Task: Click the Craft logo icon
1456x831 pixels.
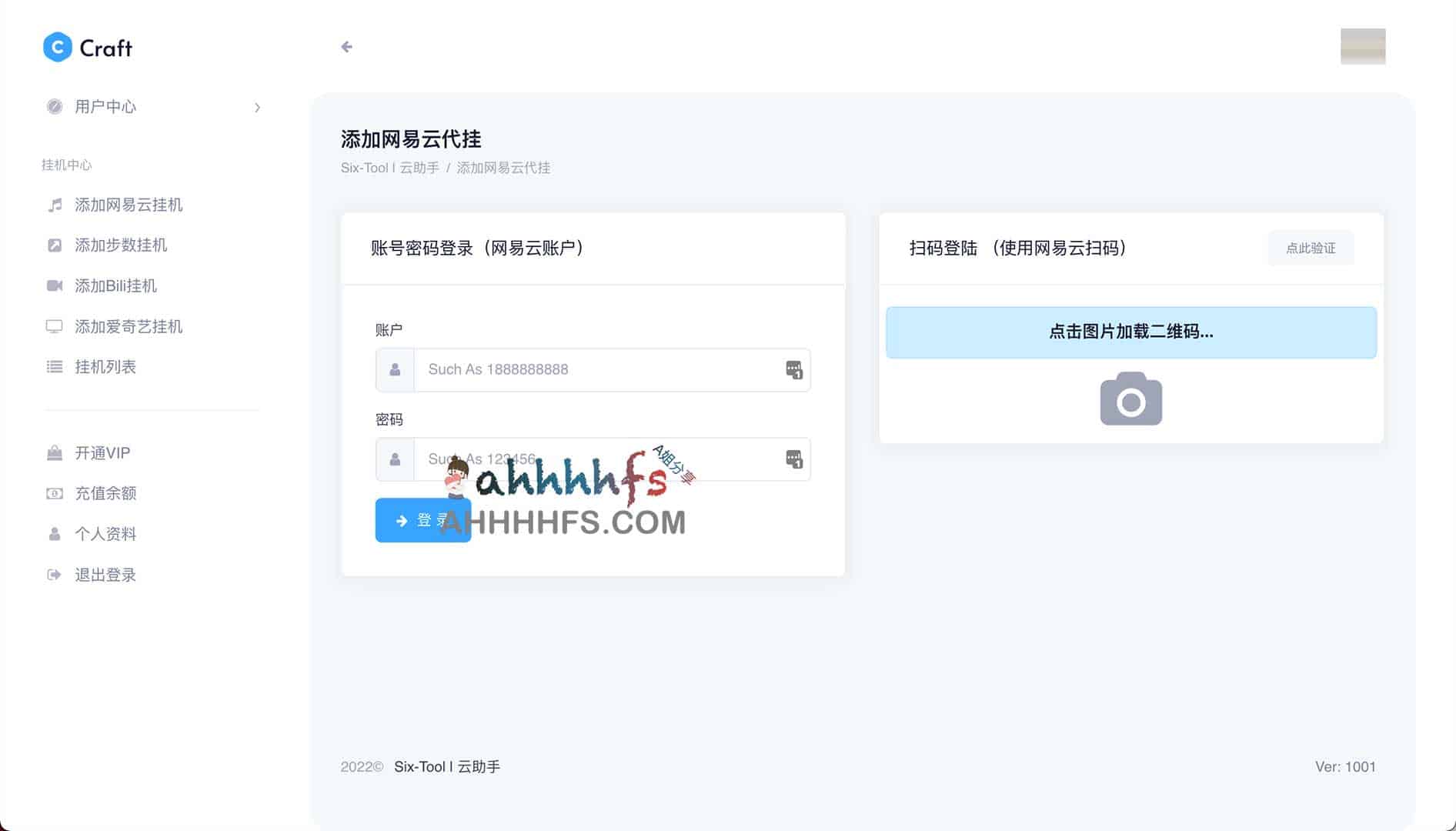Action: pyautogui.click(x=57, y=48)
